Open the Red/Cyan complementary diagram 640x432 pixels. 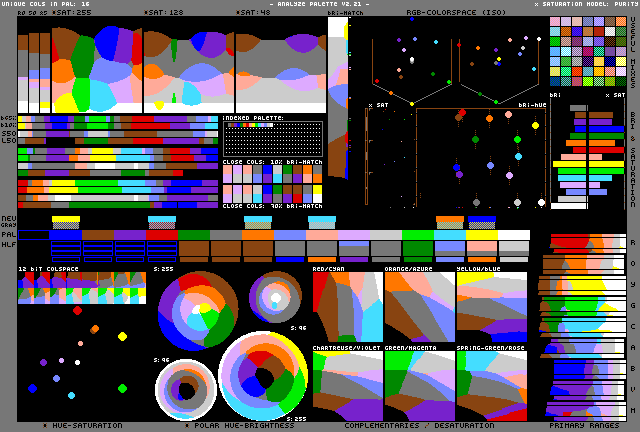(347, 305)
